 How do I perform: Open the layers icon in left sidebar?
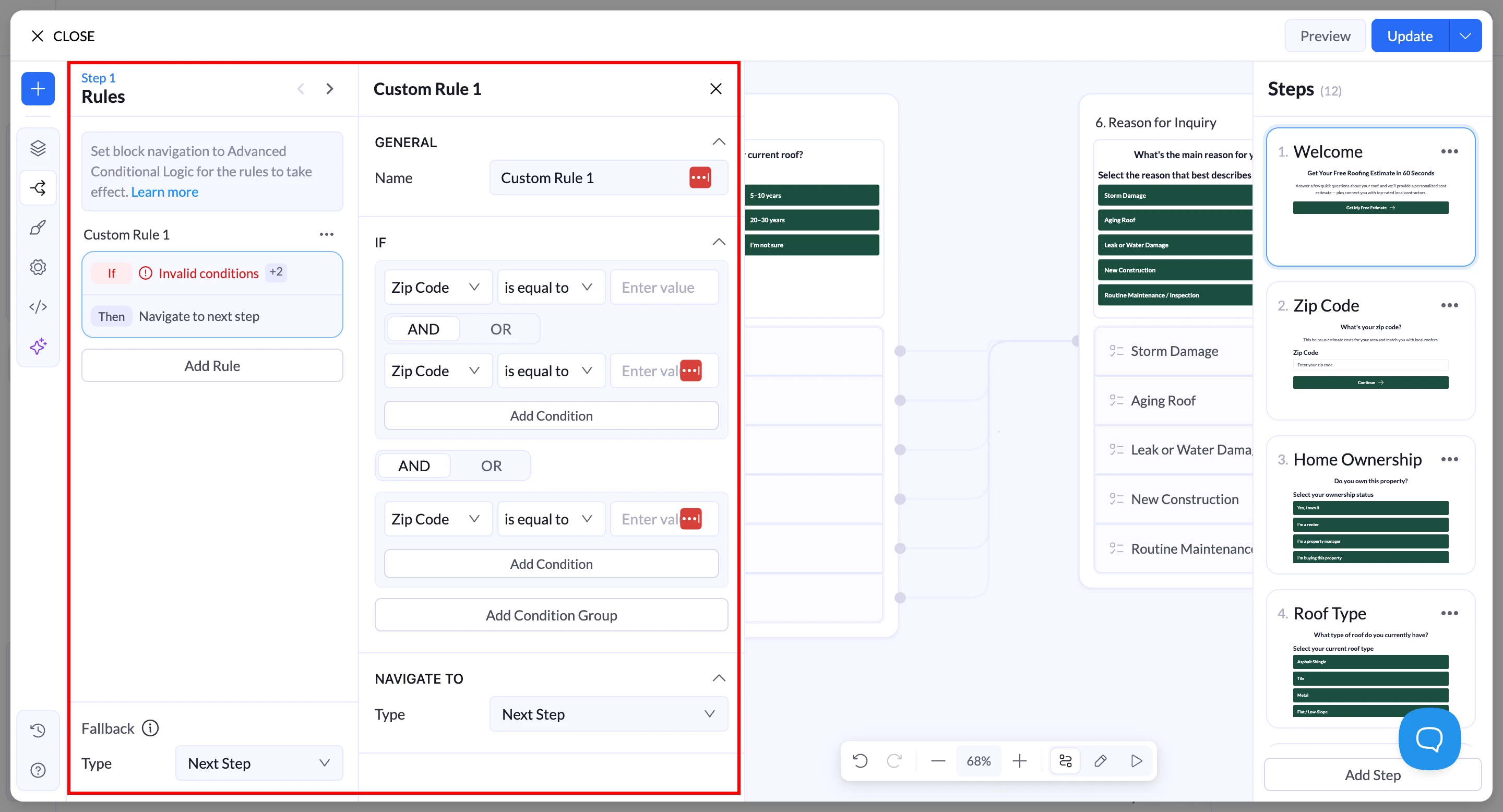point(38,148)
